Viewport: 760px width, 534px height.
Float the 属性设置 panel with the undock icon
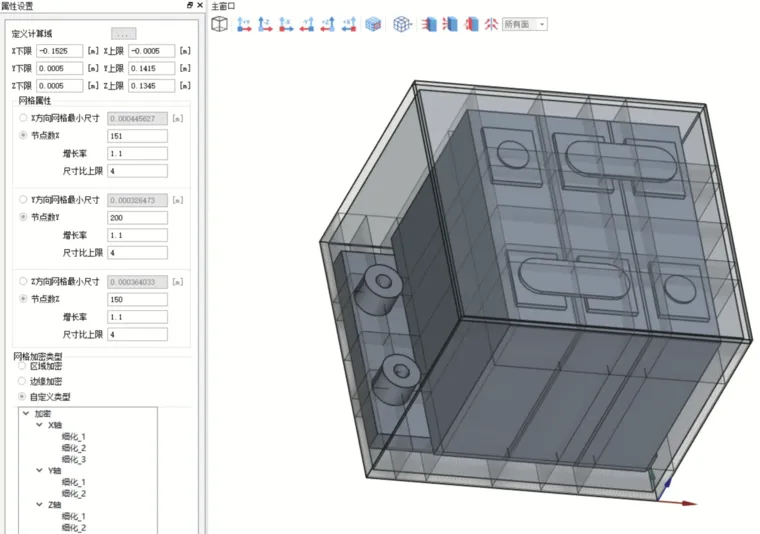coord(190,5)
